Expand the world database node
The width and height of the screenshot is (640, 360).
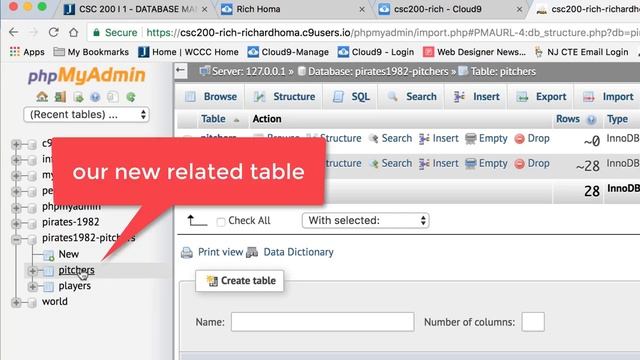pyautogui.click(x=16, y=302)
